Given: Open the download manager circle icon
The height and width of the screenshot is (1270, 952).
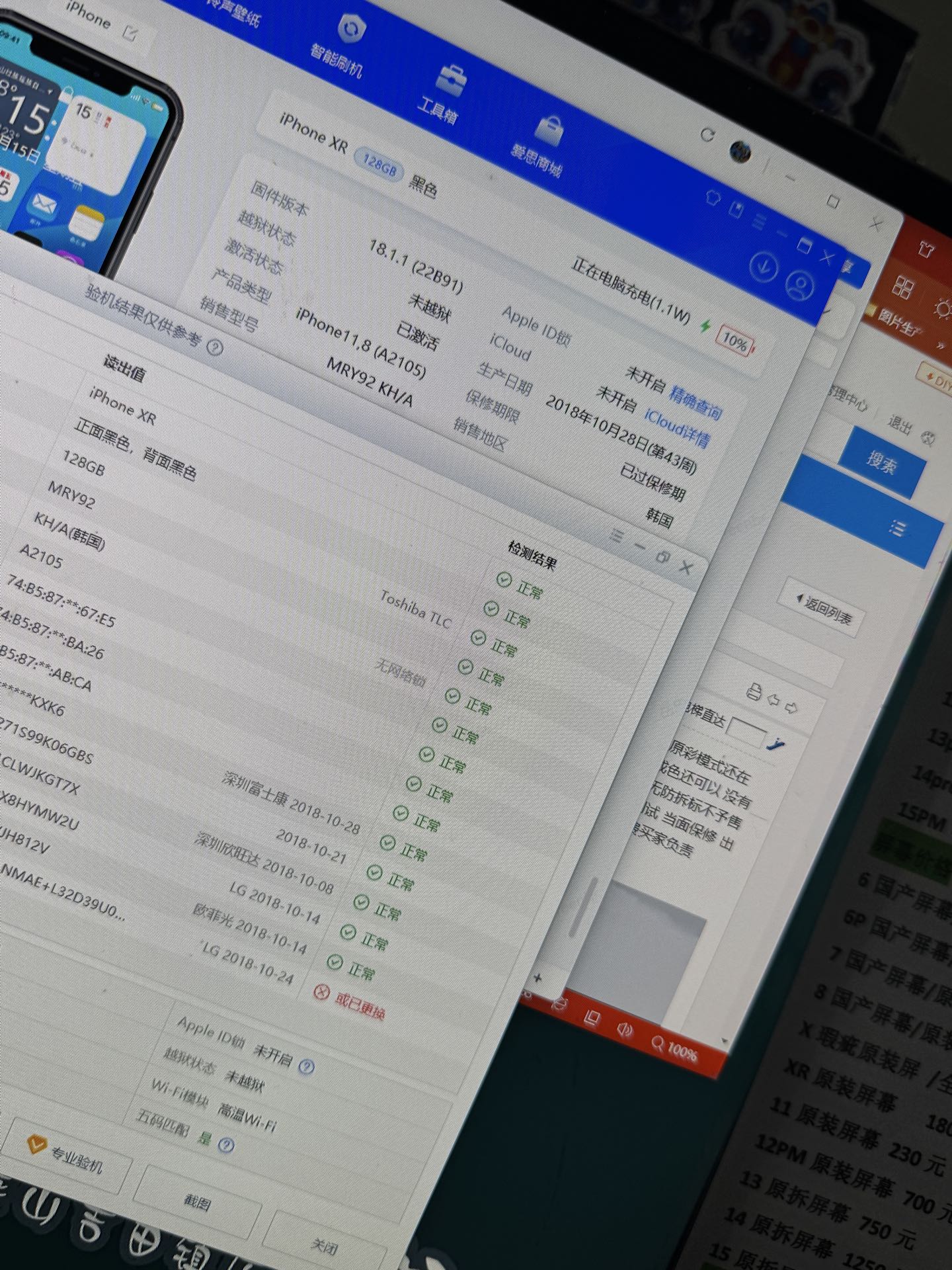Looking at the screenshot, I should click(x=764, y=267).
